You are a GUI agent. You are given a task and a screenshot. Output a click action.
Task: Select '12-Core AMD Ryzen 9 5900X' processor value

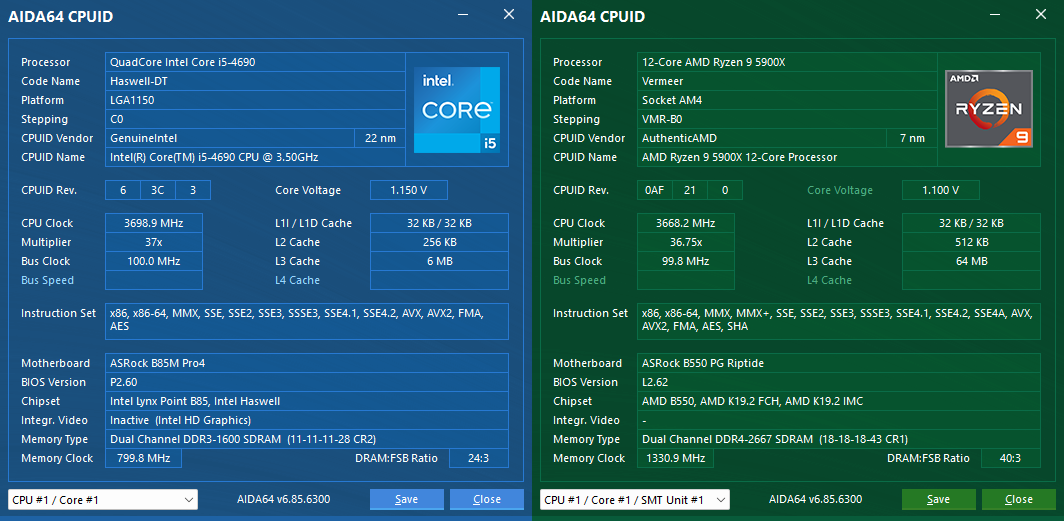point(787,62)
